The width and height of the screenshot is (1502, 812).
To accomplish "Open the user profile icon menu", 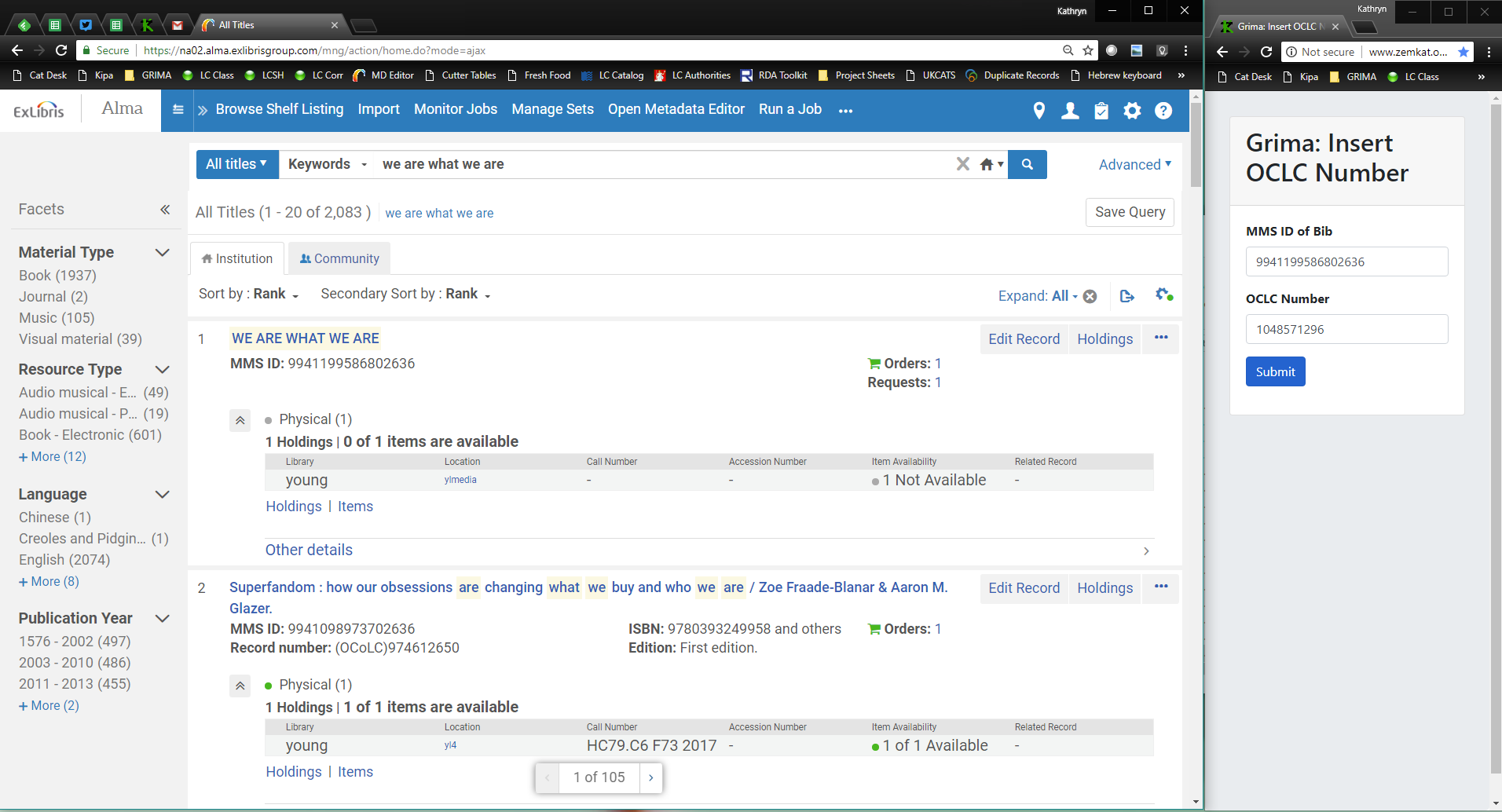I will pos(1070,111).
